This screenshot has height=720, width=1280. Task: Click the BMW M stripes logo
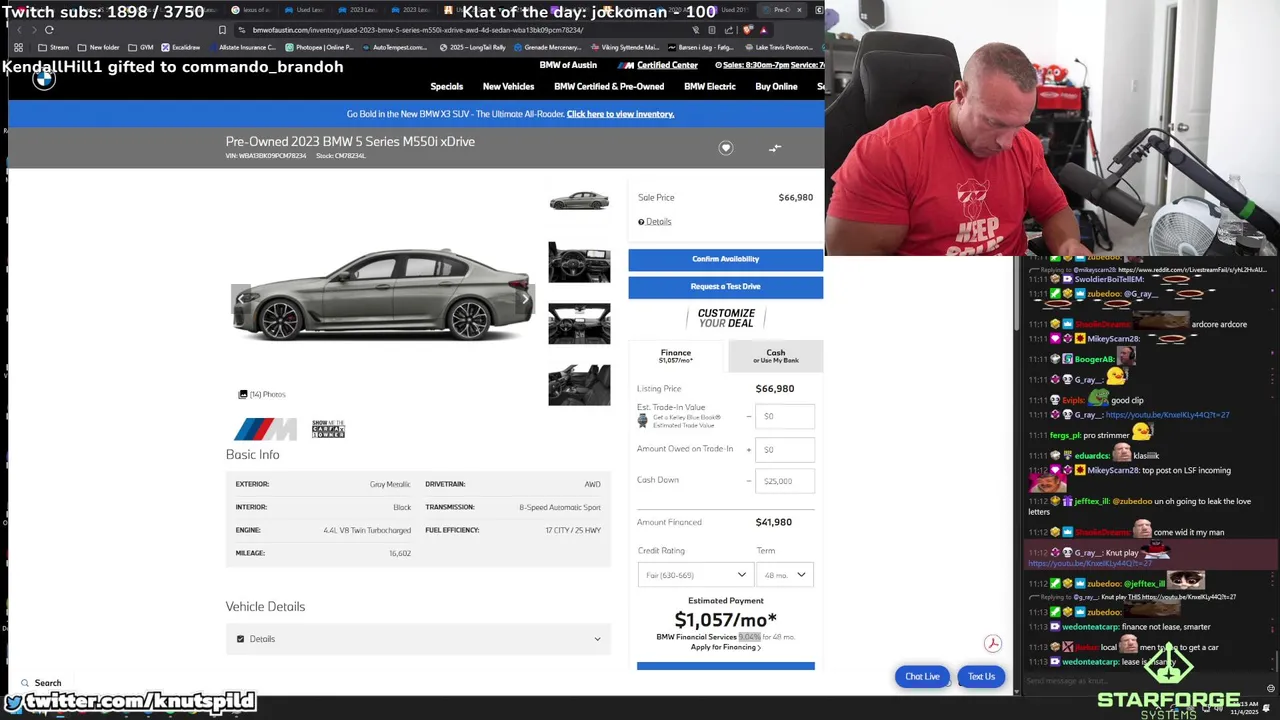[x=265, y=429]
